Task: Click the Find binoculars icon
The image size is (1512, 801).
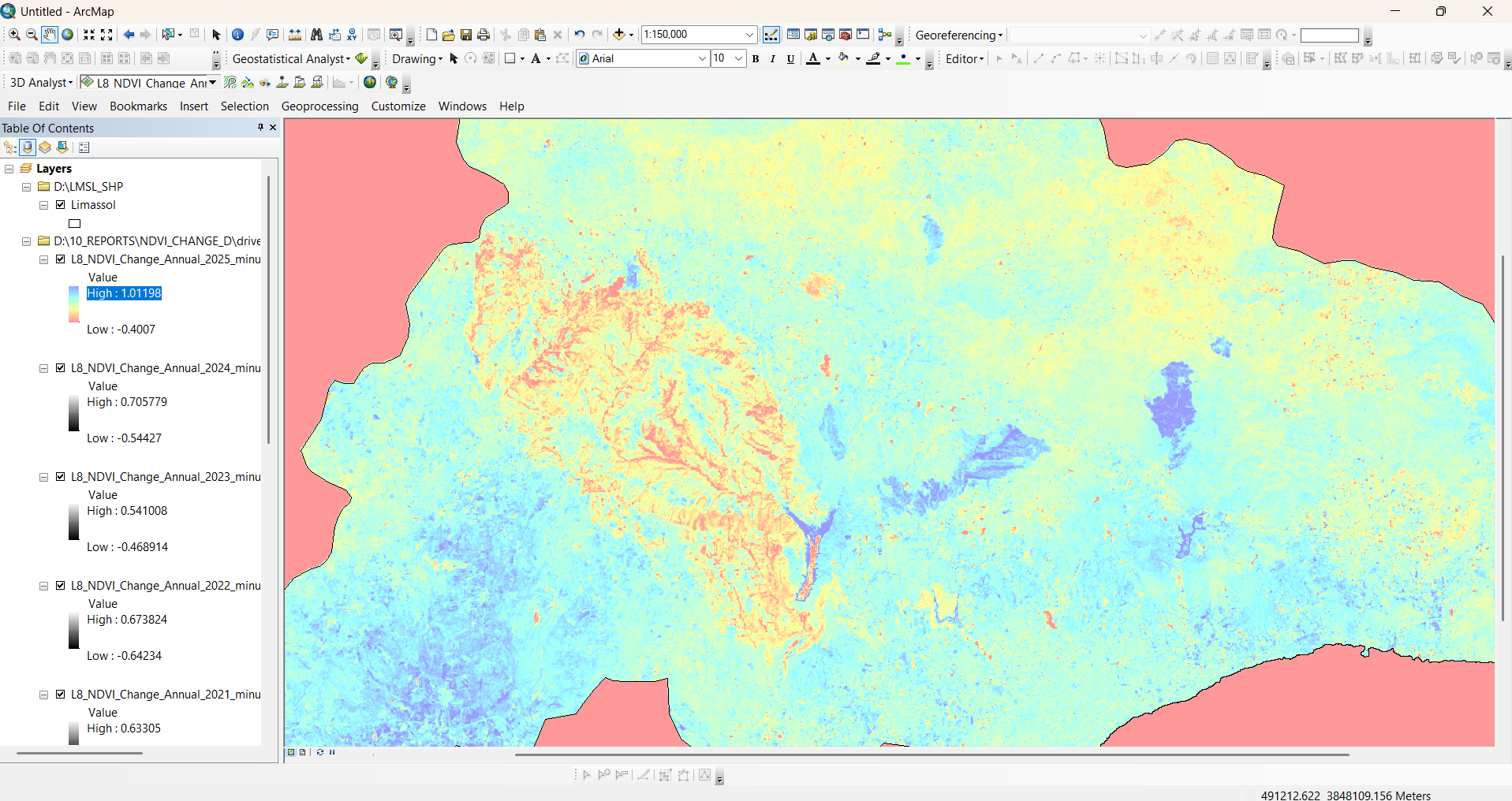Action: point(316,35)
